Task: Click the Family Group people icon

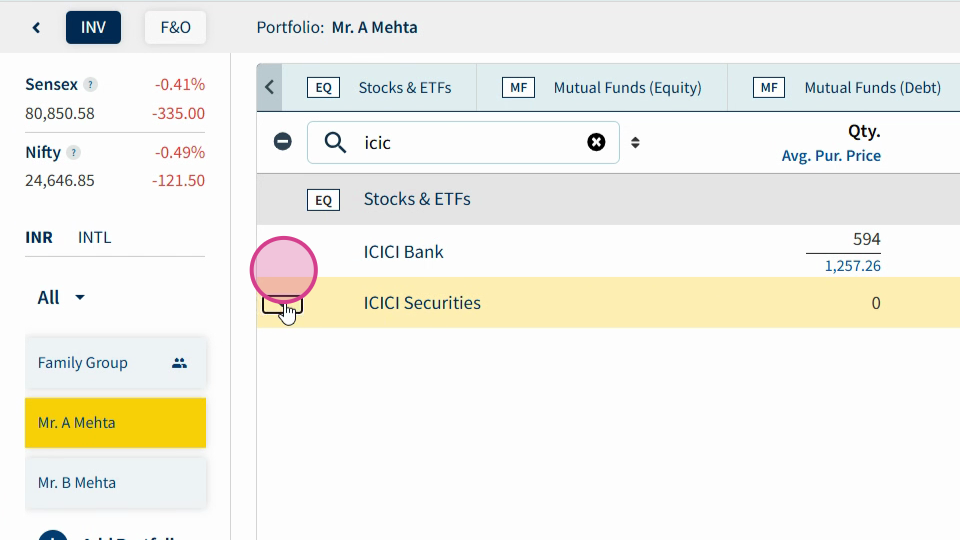Action: (x=179, y=363)
